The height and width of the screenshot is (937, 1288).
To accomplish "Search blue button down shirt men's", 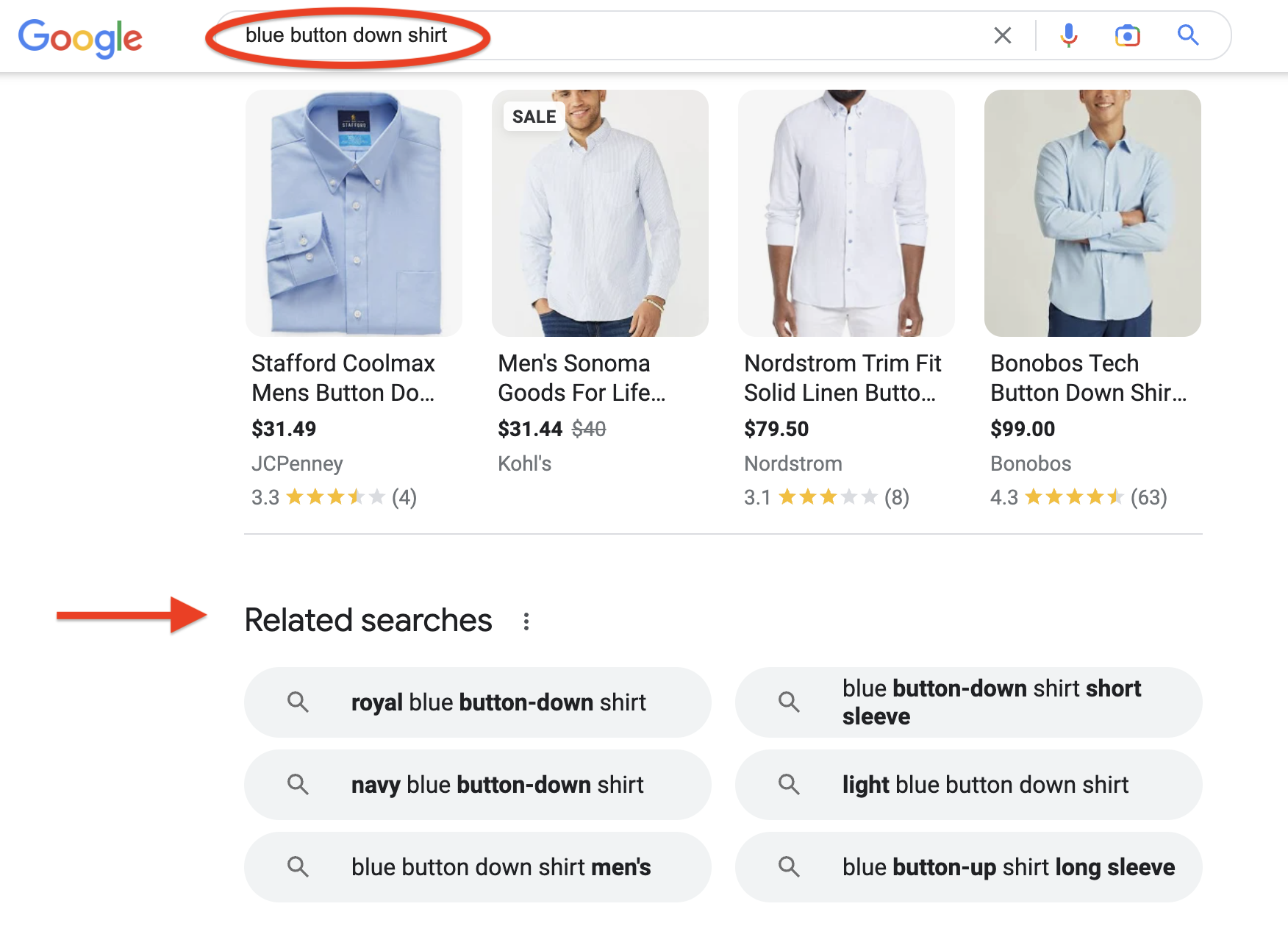I will (x=478, y=867).
